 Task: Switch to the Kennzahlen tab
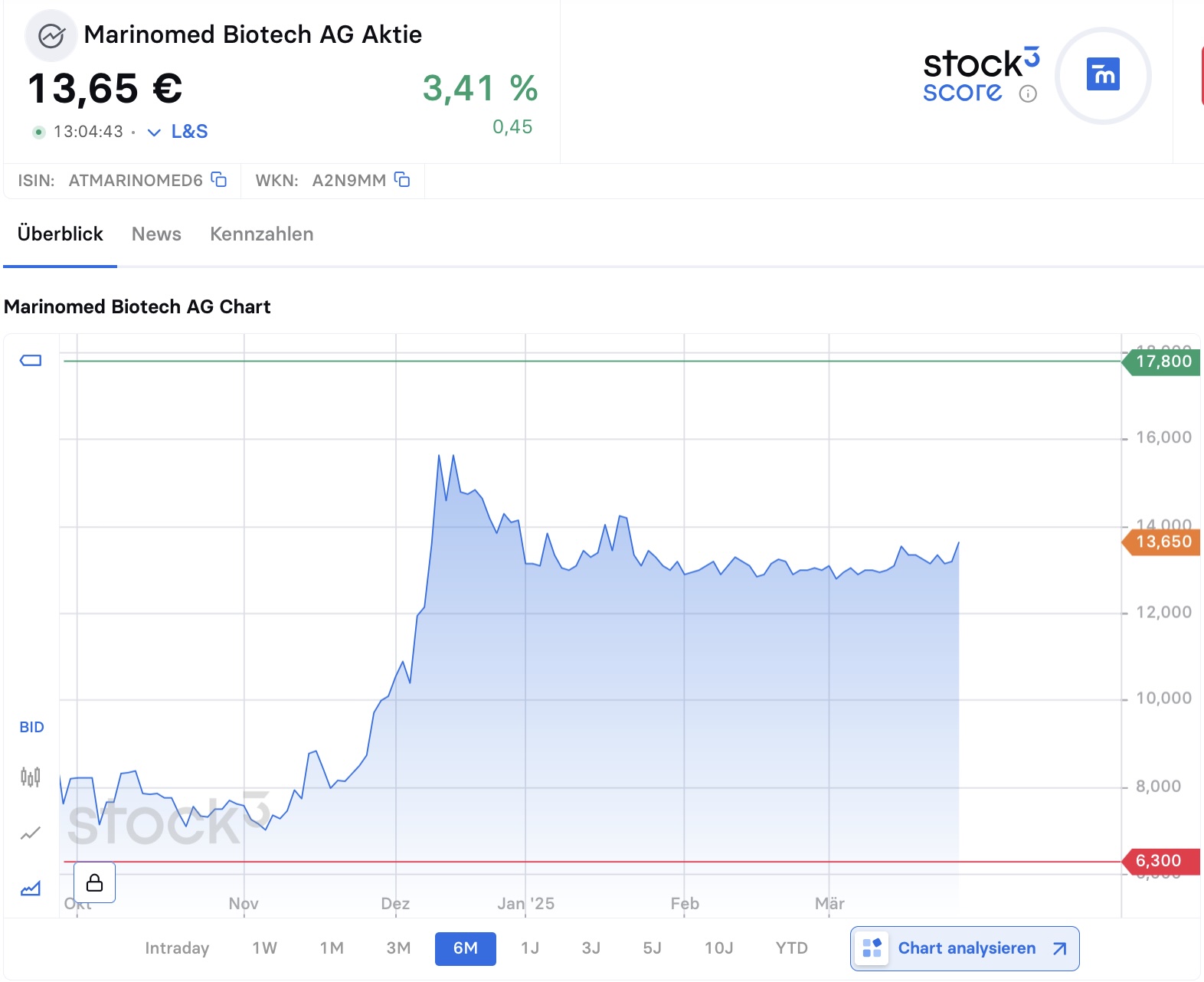pyautogui.click(x=261, y=234)
